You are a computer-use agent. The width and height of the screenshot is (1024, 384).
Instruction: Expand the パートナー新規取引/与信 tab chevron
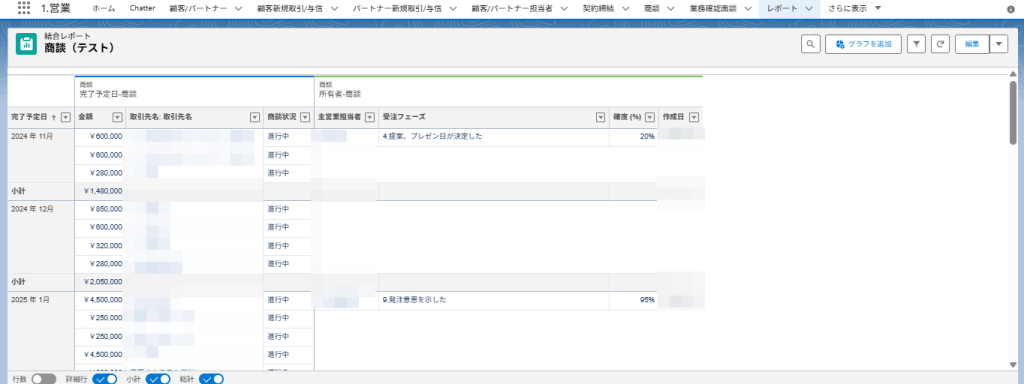pos(454,8)
